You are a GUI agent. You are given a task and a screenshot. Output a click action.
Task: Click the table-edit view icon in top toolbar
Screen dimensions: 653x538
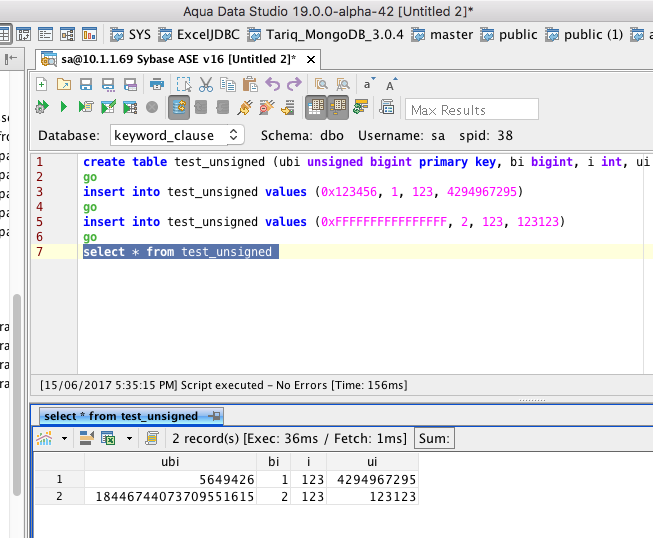click(24, 34)
